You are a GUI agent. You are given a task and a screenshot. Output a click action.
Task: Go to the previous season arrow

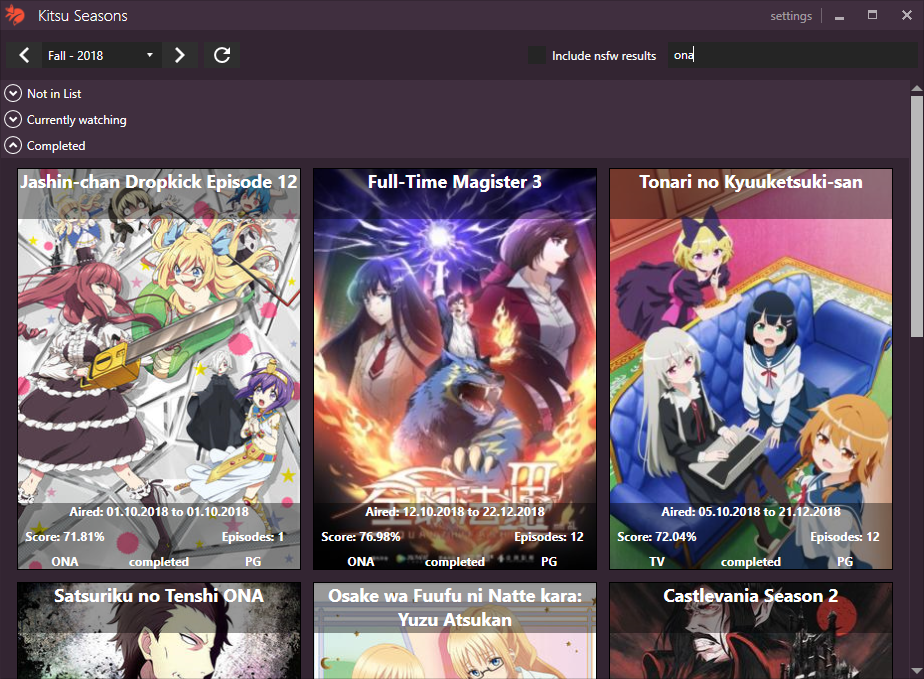click(24, 55)
